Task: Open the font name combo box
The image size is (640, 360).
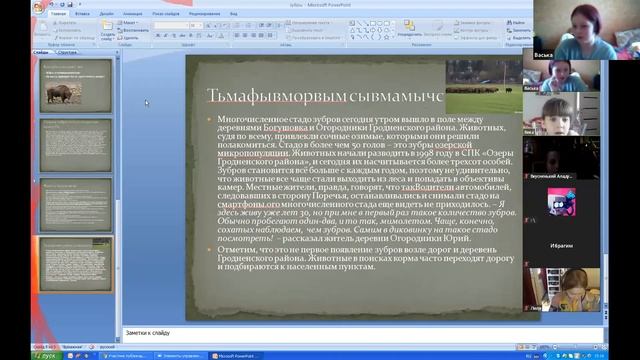Action: coord(171,25)
